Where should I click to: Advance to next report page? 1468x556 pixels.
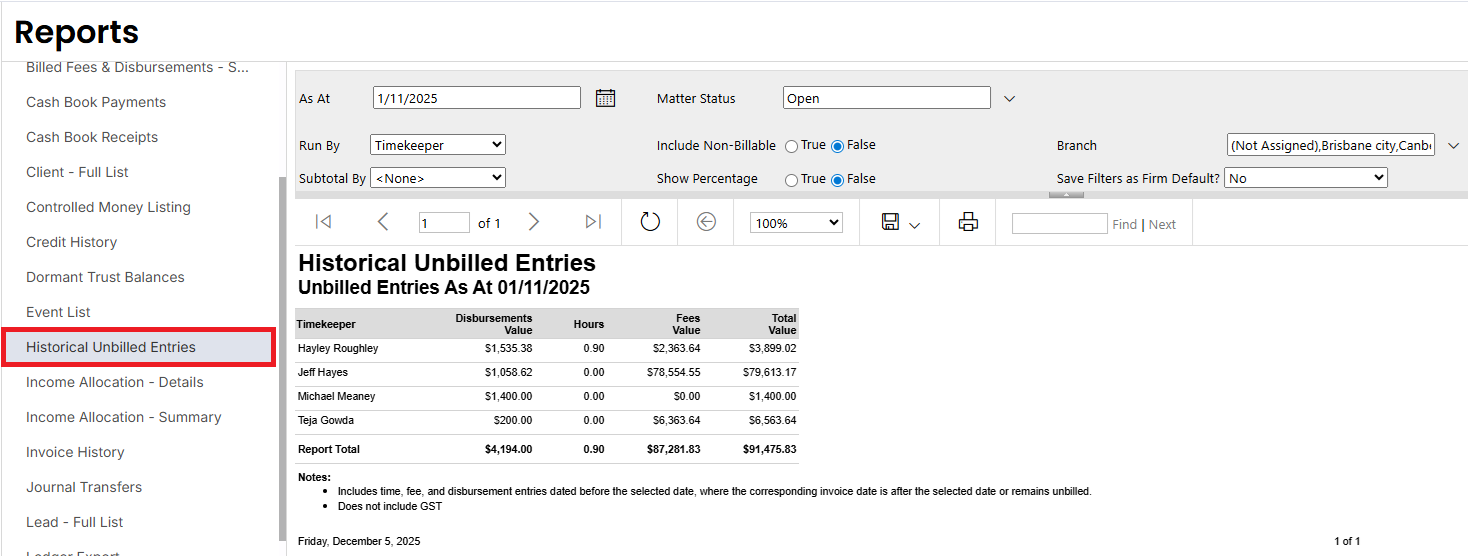(534, 222)
